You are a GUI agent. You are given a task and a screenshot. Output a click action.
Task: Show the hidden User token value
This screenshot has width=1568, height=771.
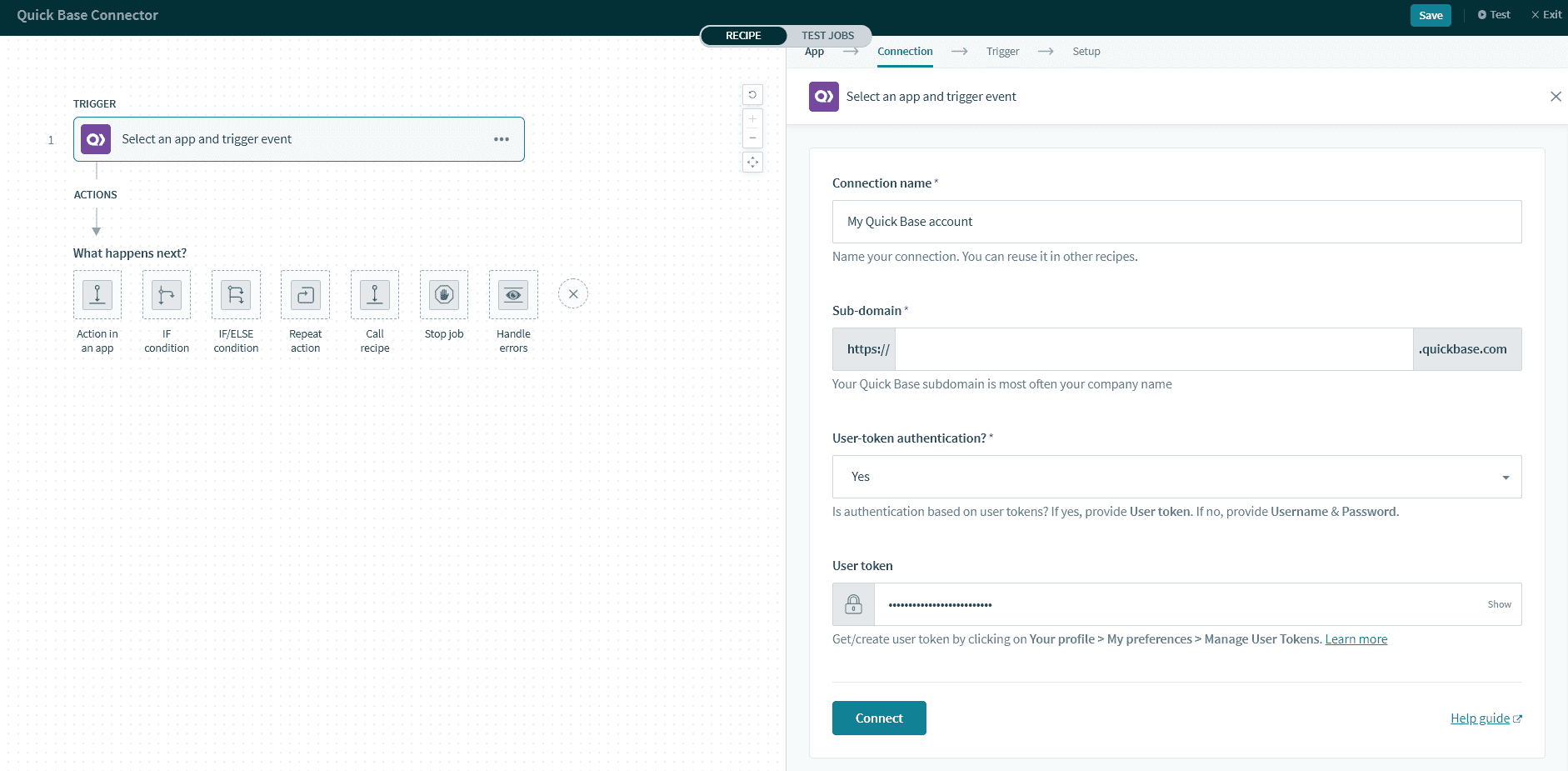1498,604
